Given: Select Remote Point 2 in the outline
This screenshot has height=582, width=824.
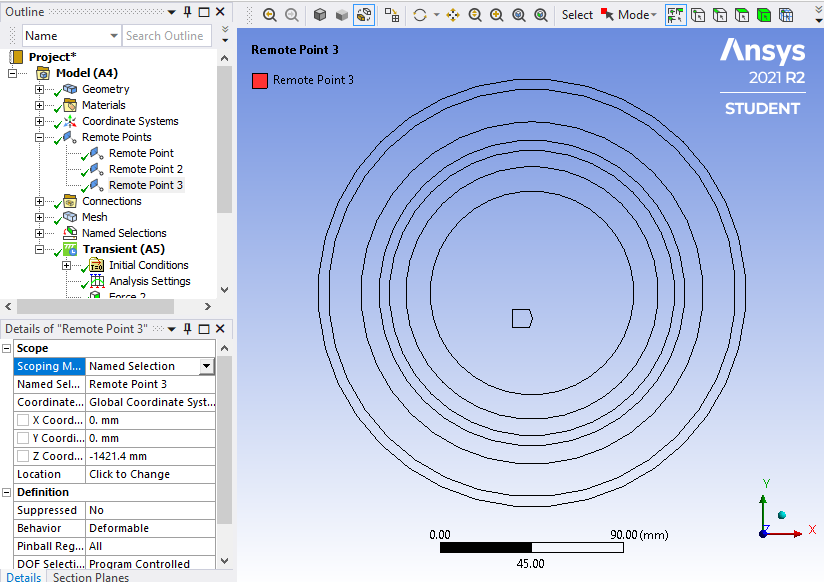Looking at the screenshot, I should 145,169.
